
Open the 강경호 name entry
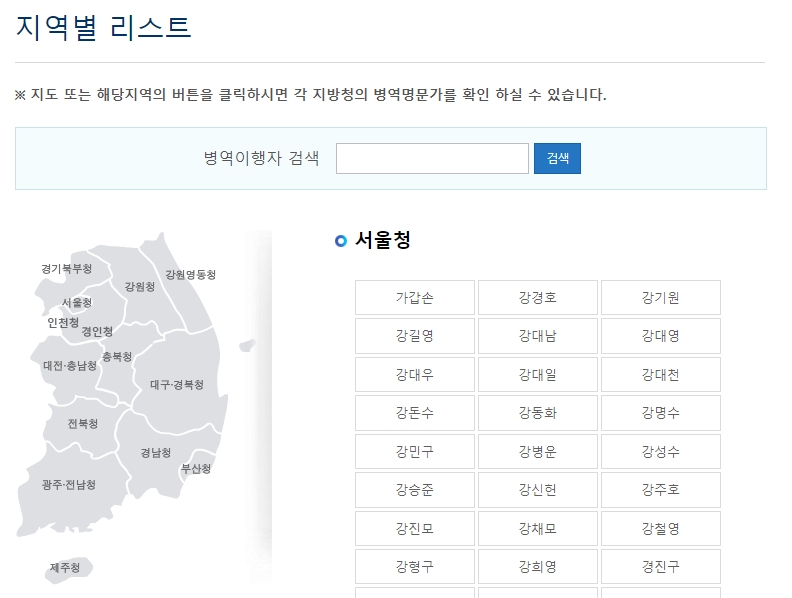pos(537,297)
